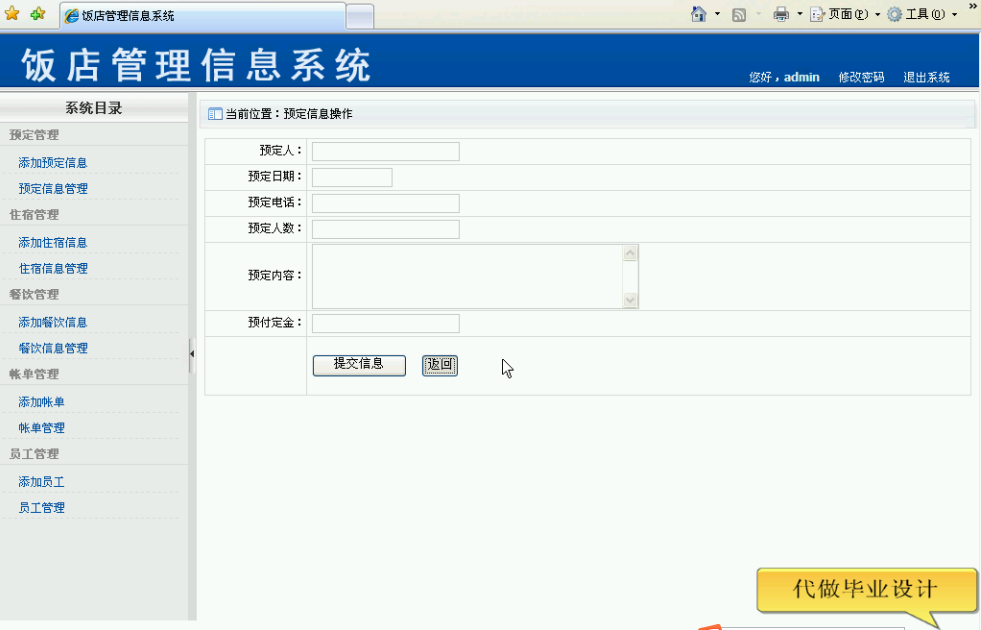Click the 预付定金 input field

385,323
